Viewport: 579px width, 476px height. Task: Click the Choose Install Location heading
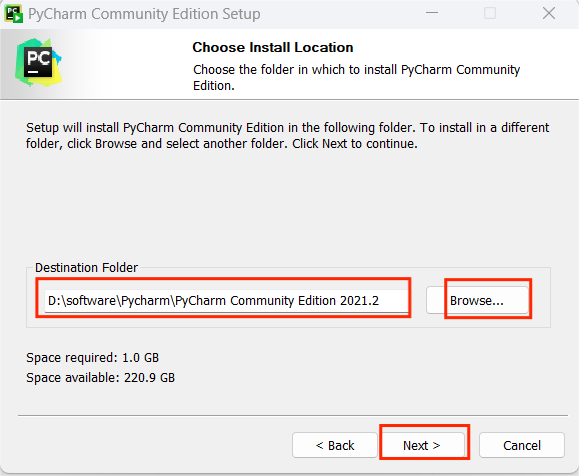tap(273, 47)
